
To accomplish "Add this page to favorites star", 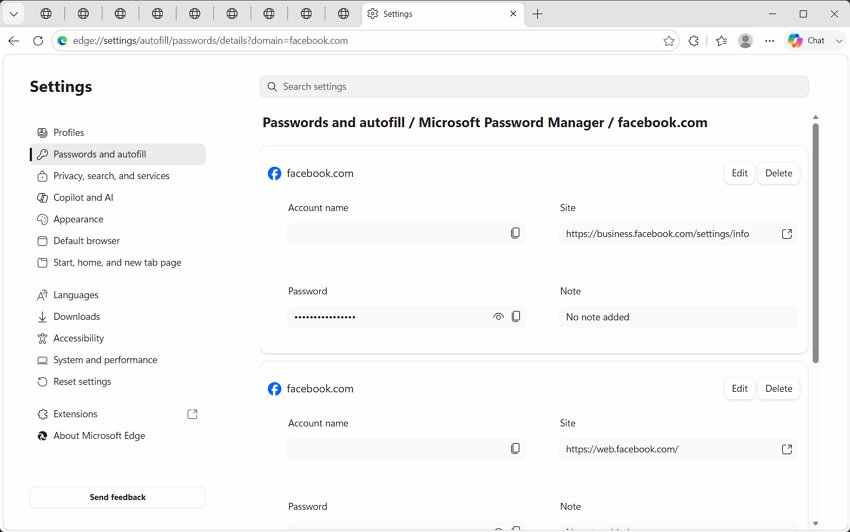I will (669, 41).
